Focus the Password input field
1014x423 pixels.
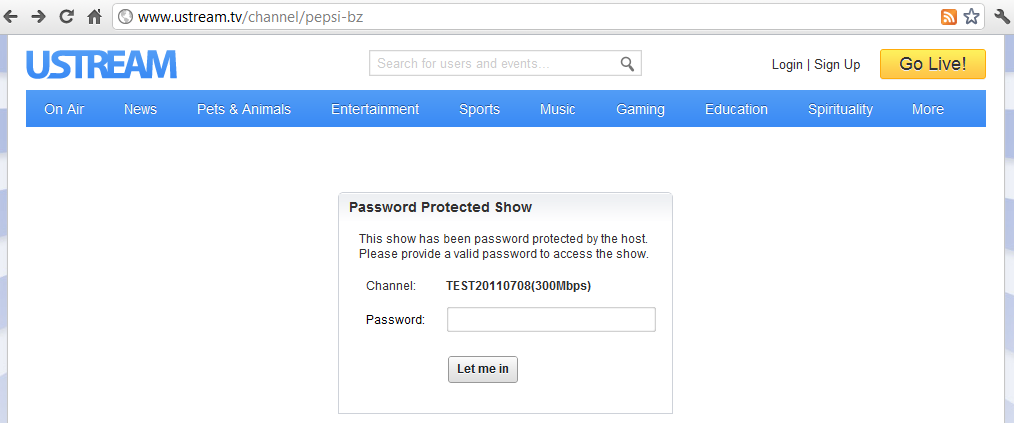click(551, 320)
